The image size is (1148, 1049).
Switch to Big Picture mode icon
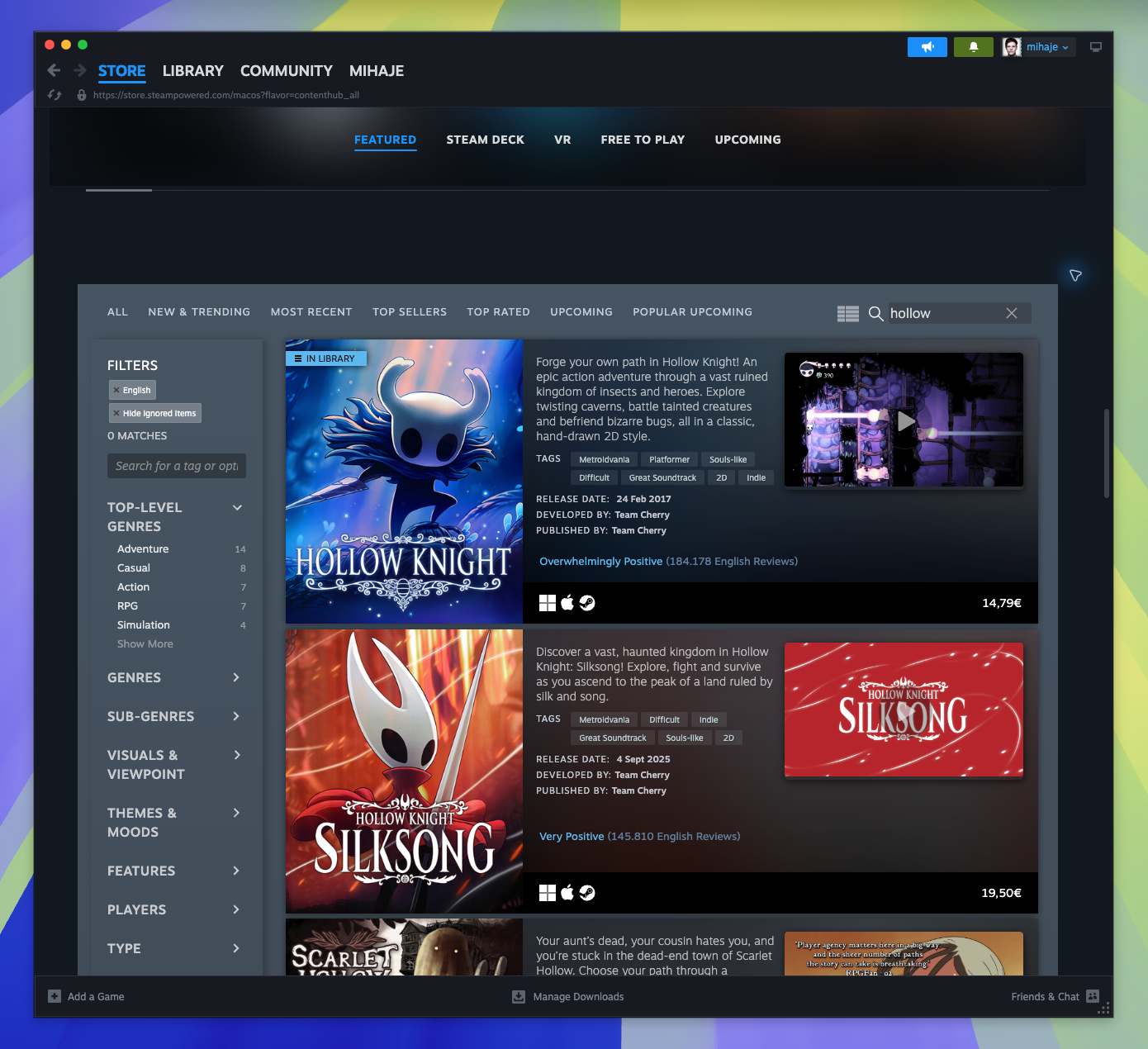pos(1096,47)
